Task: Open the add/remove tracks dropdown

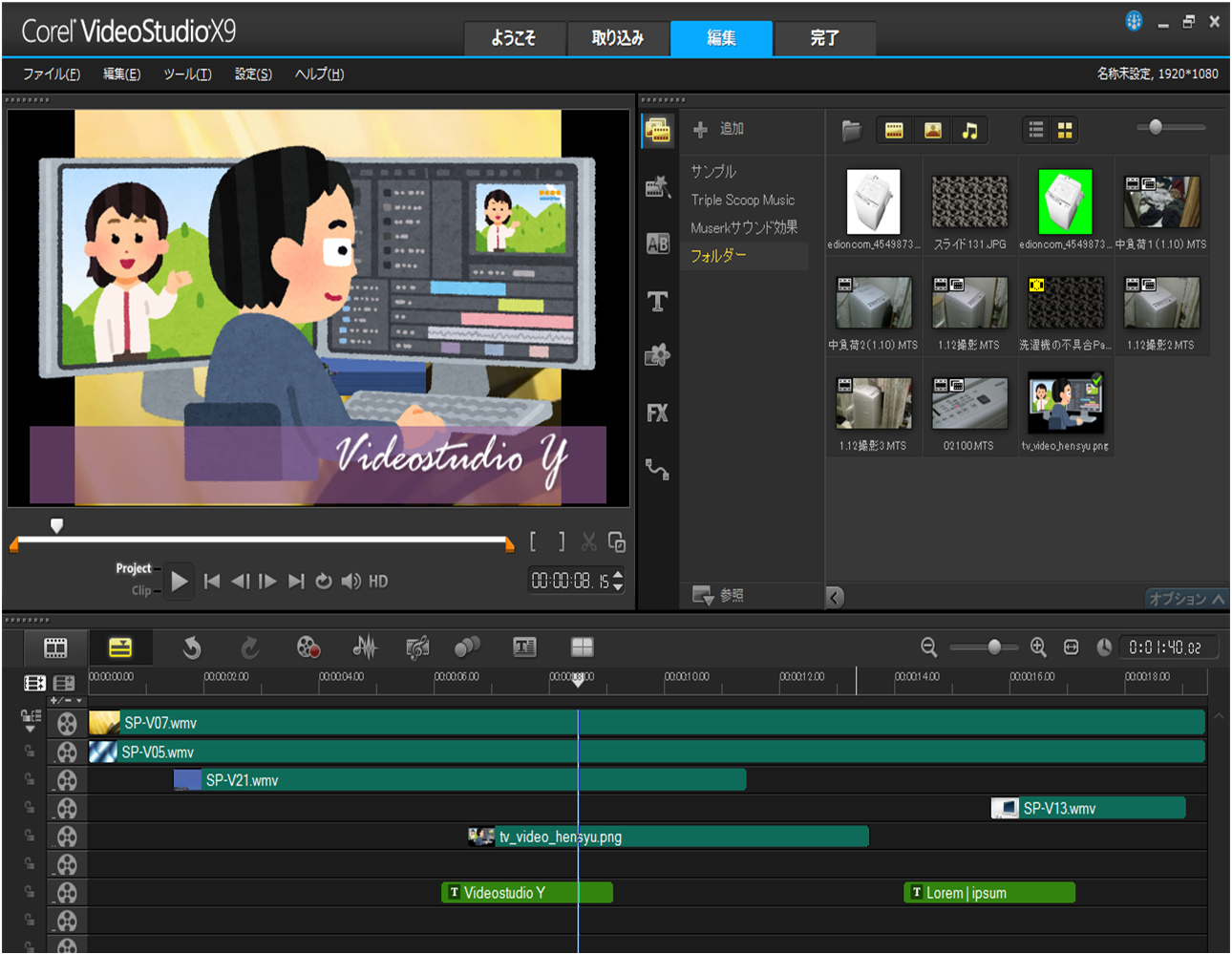Action: tap(66, 701)
